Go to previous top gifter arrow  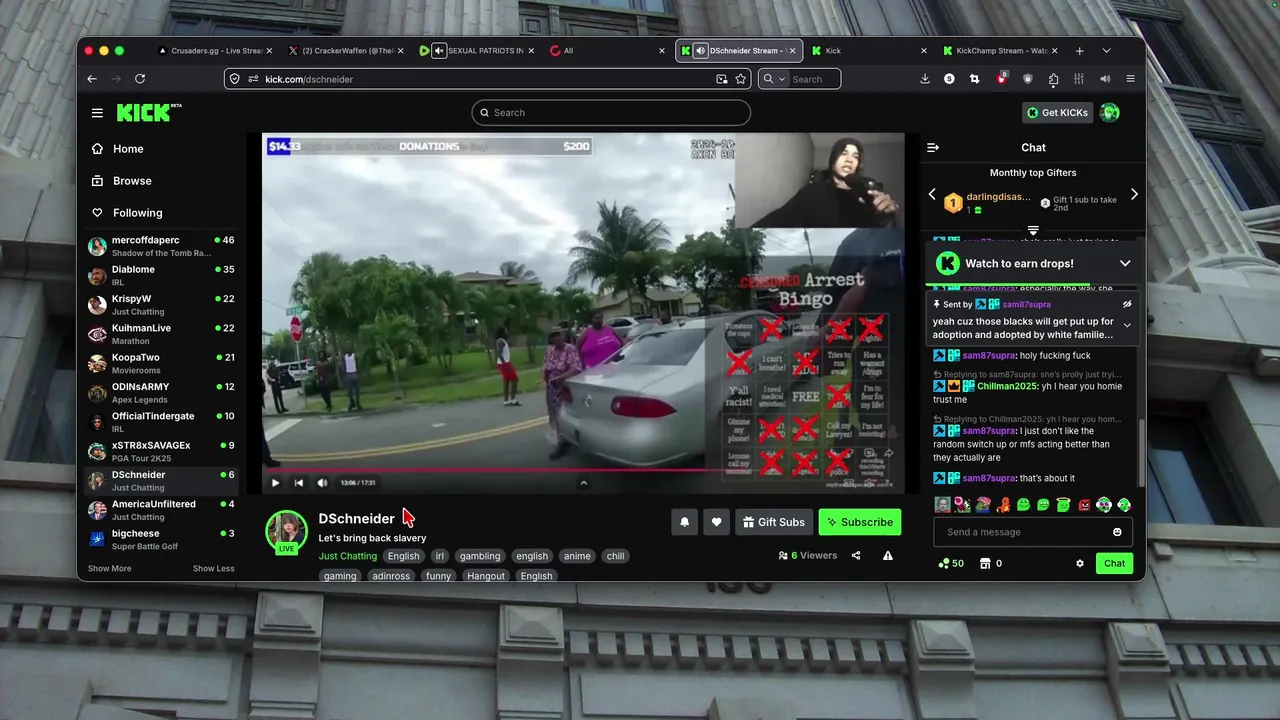coord(932,194)
